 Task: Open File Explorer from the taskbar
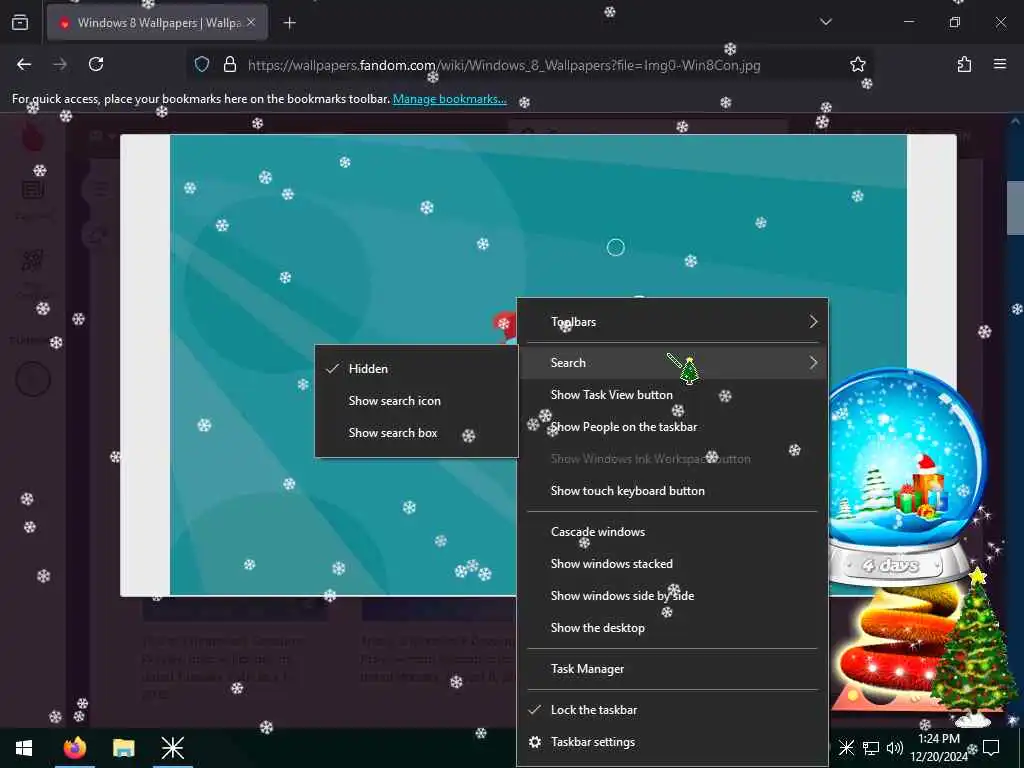123,748
